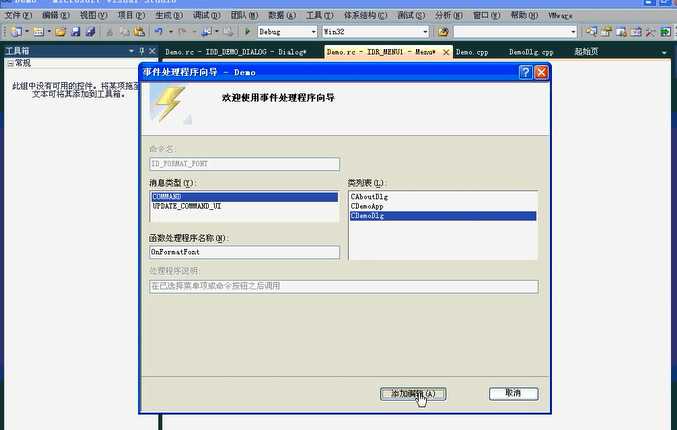Click the Copy toolbar icon
Image resolution: width=677 pixels, height=430 pixels.
tap(124, 32)
